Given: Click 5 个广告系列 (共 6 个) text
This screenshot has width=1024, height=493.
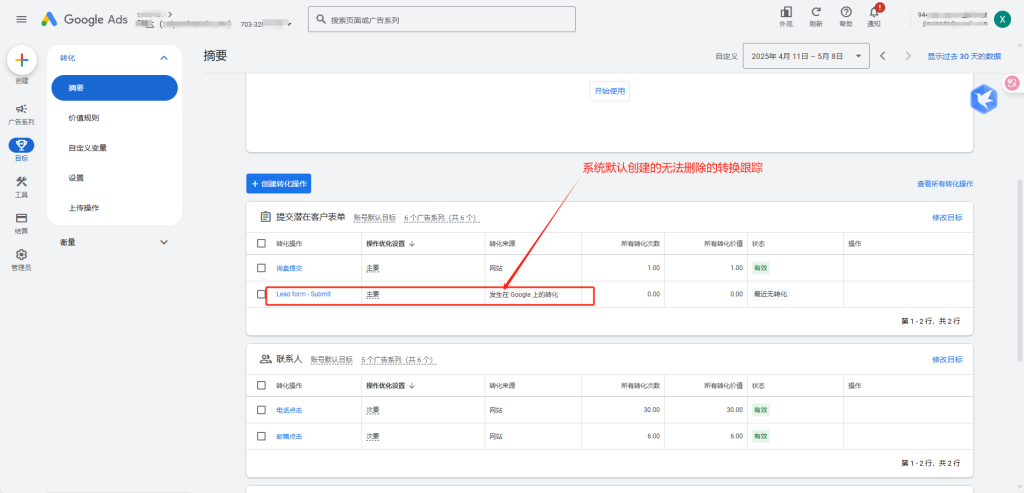Looking at the screenshot, I should pos(398,360).
